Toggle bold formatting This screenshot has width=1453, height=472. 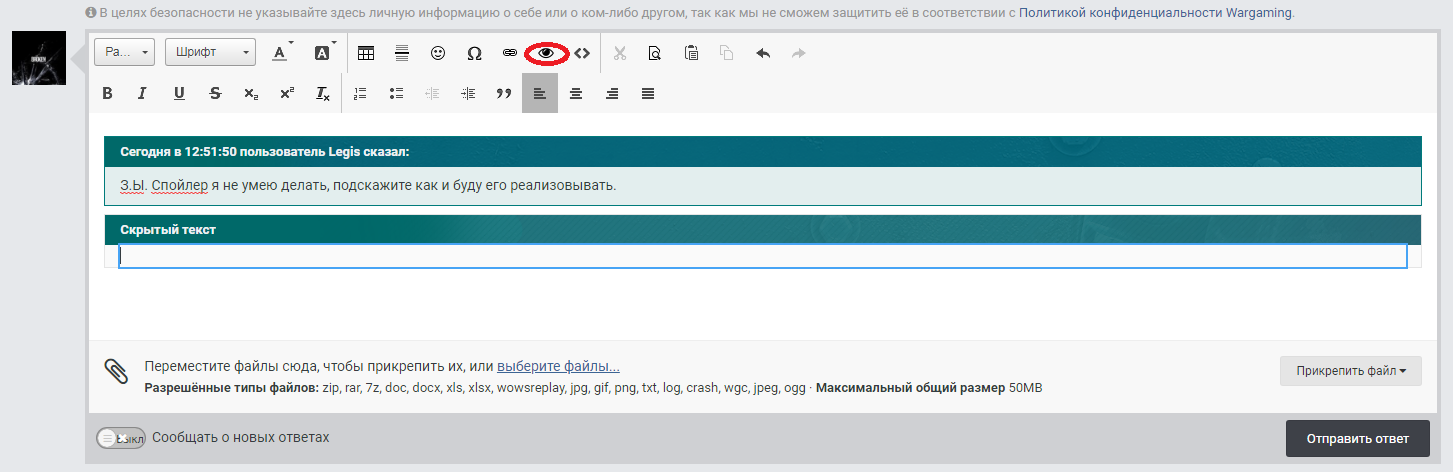pos(108,93)
